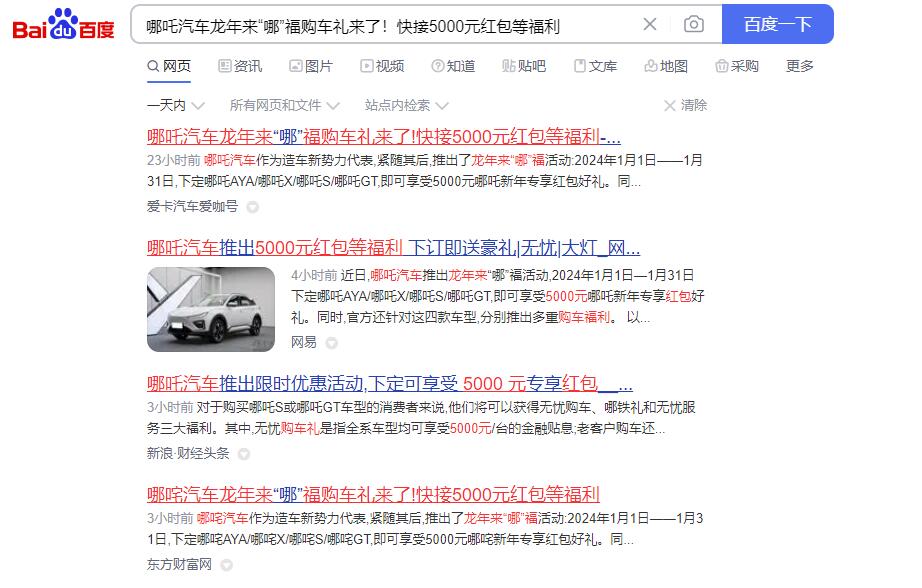The image size is (922, 588).
Task: Clear the search box with the X icon
Action: [x=650, y=24]
